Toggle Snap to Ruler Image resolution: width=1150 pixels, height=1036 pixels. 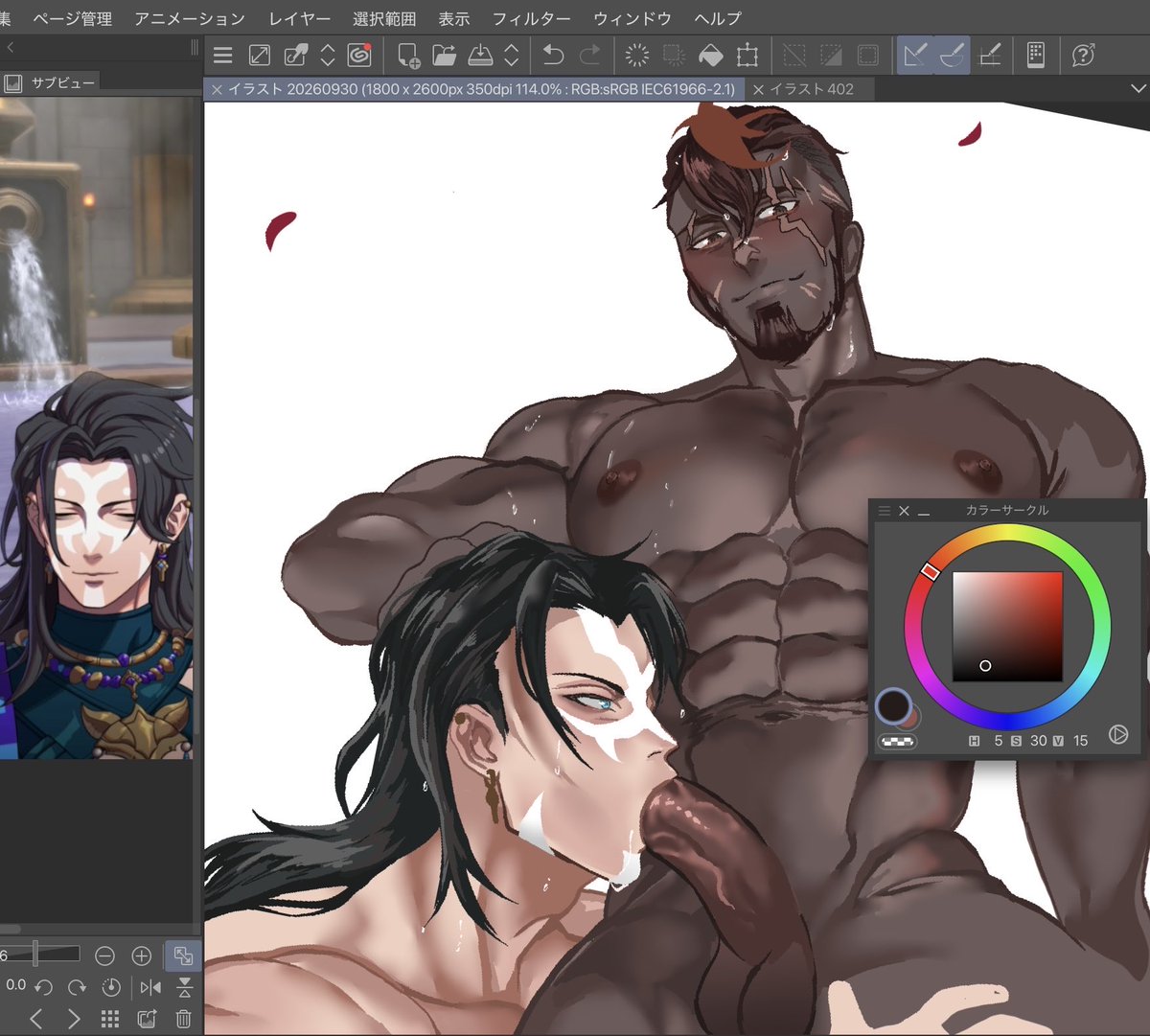[x=915, y=56]
